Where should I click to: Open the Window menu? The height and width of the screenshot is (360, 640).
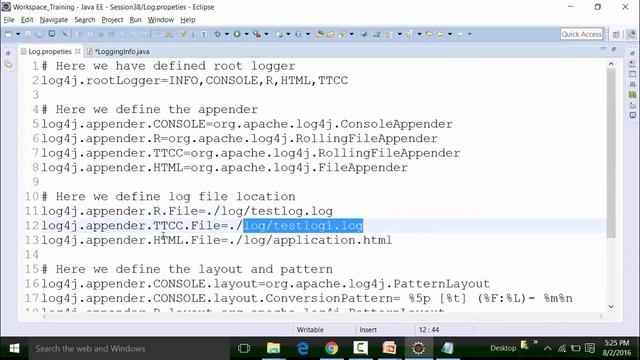tap(160, 20)
